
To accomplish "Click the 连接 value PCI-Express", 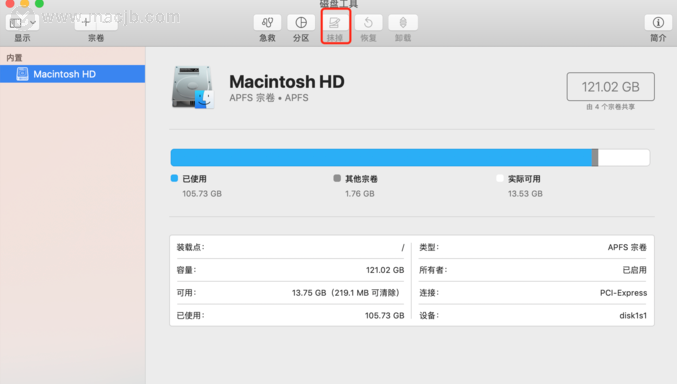I will [x=623, y=293].
